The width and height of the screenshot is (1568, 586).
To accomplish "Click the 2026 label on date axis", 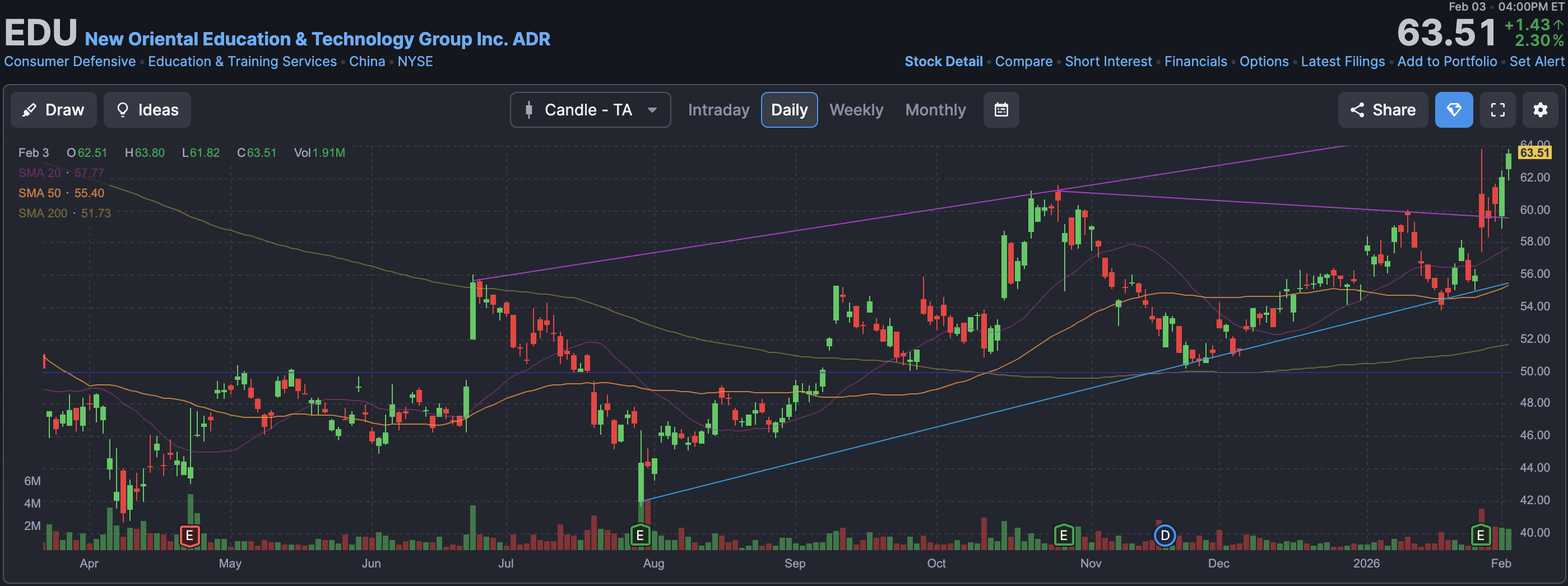I will pos(1366,564).
